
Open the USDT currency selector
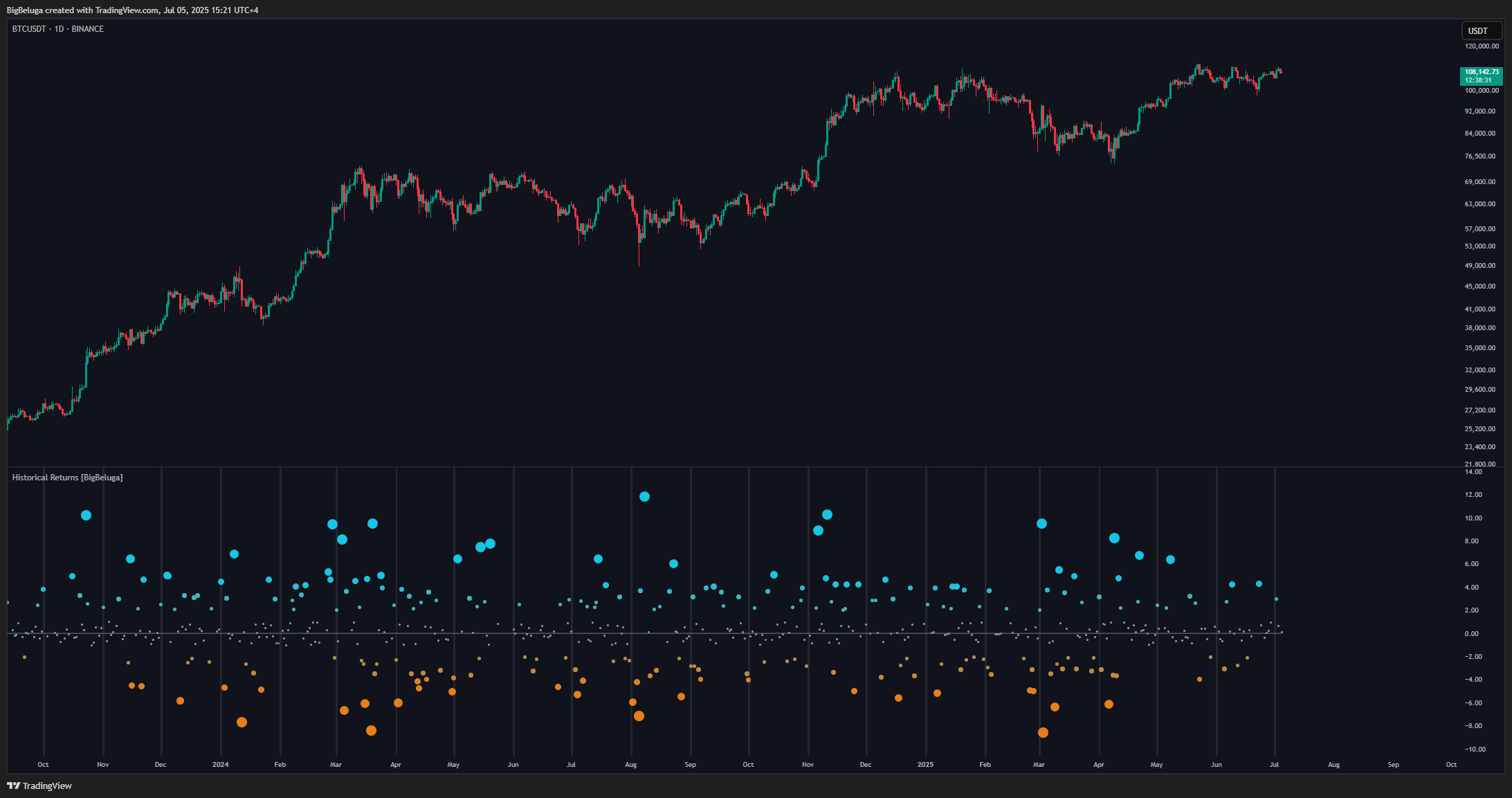(1481, 30)
